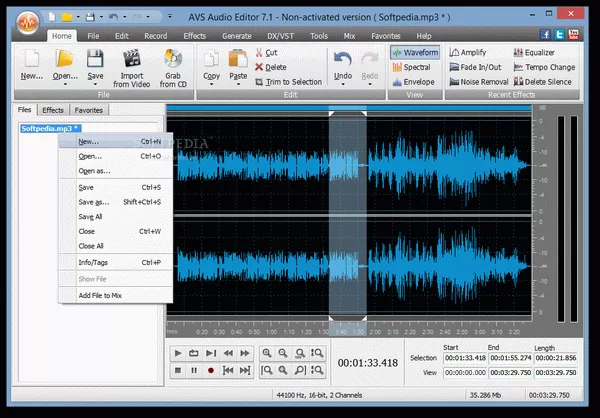
Task: Open the Tempo Change effect
Action: coord(544,67)
